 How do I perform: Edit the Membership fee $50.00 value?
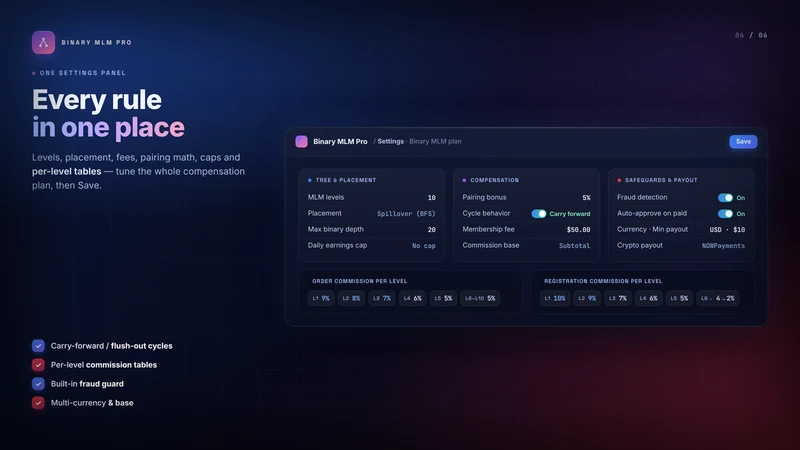[x=579, y=230]
